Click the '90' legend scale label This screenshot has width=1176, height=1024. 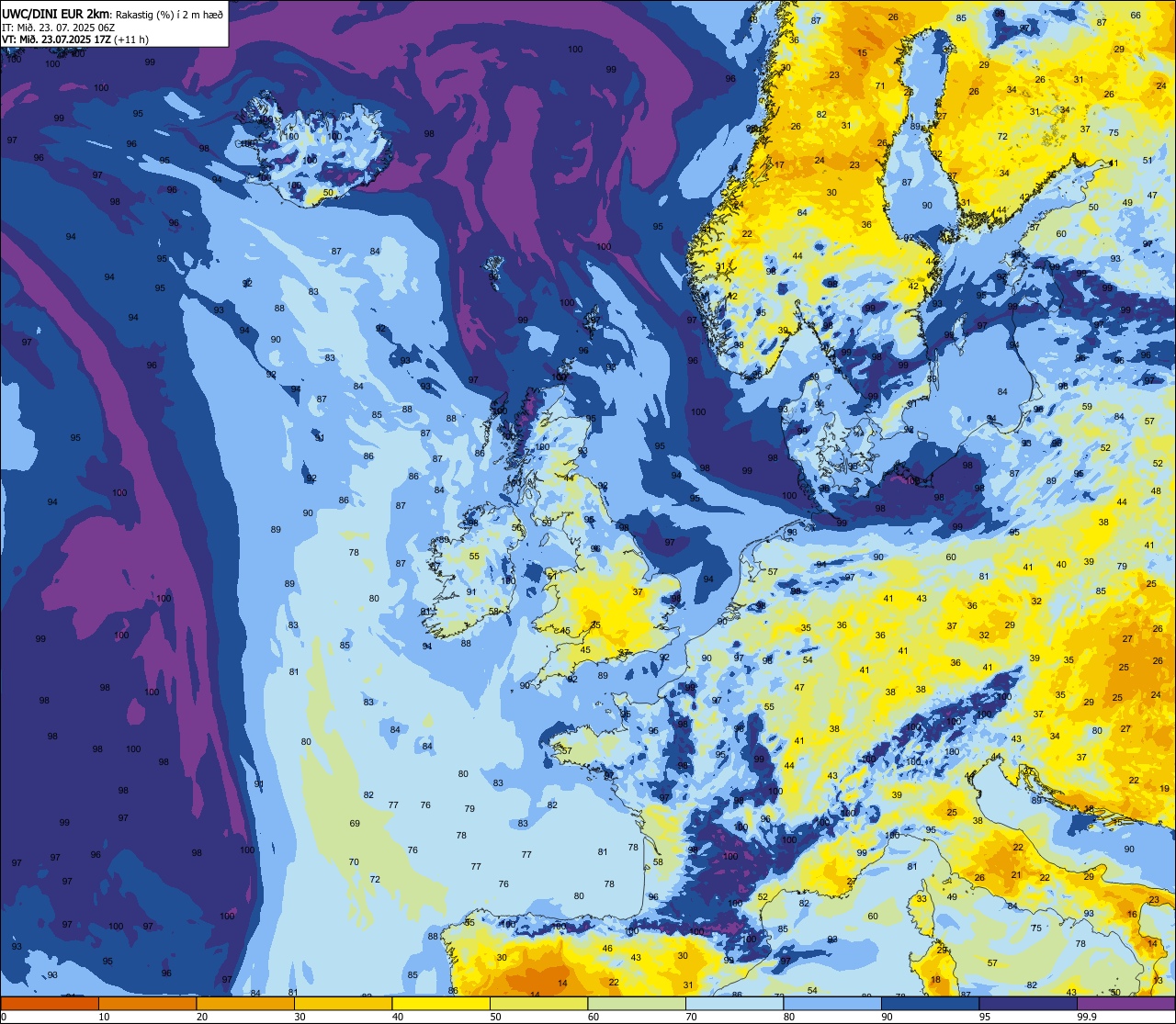(887, 1017)
